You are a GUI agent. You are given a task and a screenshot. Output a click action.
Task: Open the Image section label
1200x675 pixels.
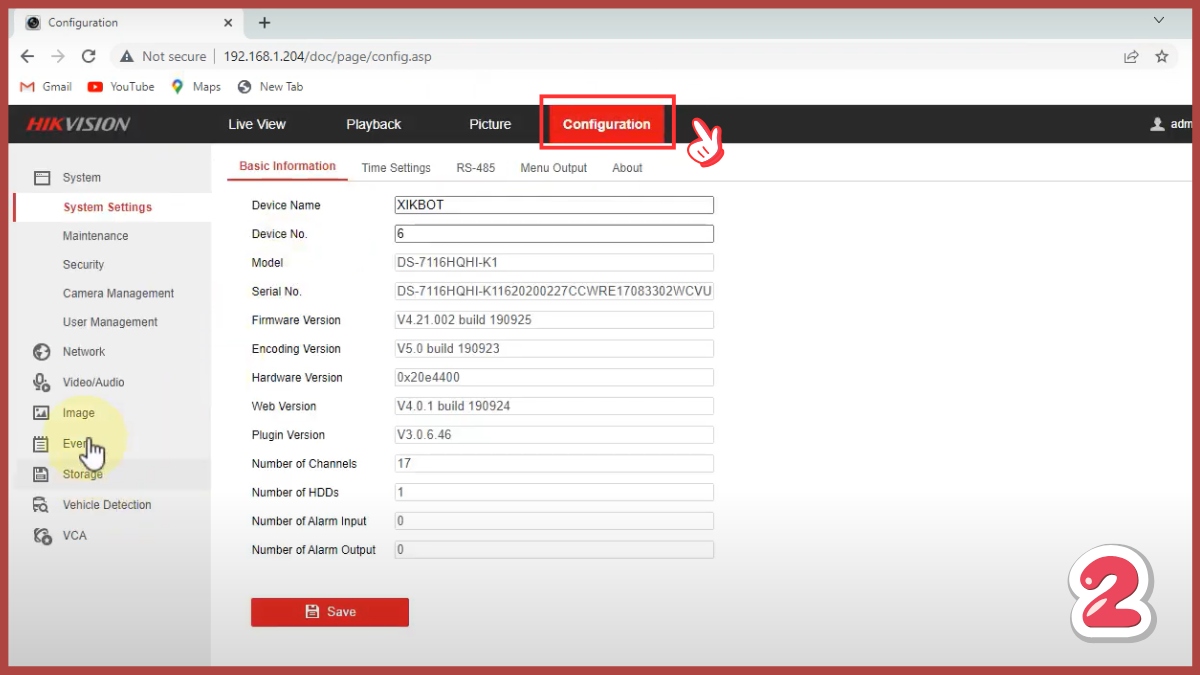tap(79, 413)
